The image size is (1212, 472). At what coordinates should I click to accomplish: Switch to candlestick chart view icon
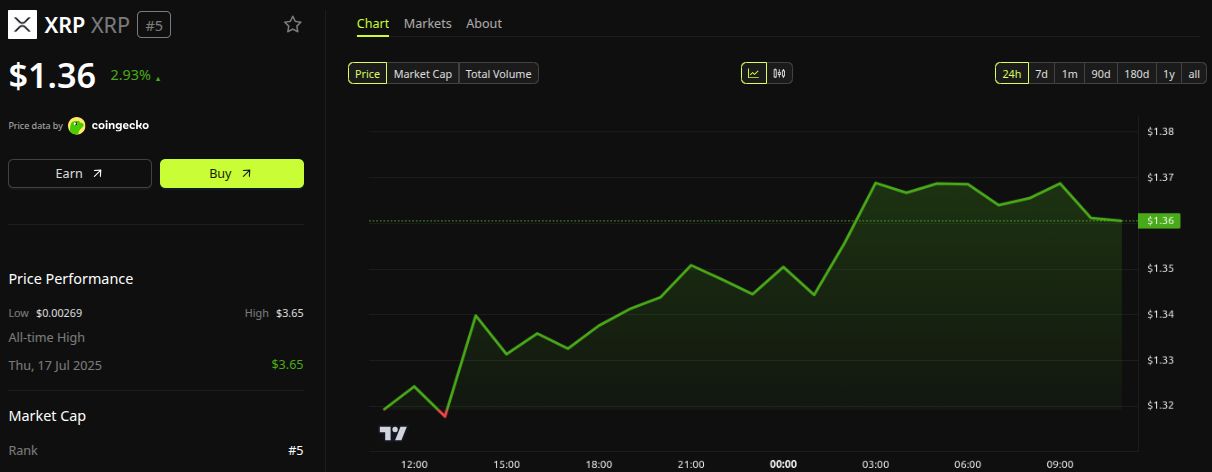[780, 73]
